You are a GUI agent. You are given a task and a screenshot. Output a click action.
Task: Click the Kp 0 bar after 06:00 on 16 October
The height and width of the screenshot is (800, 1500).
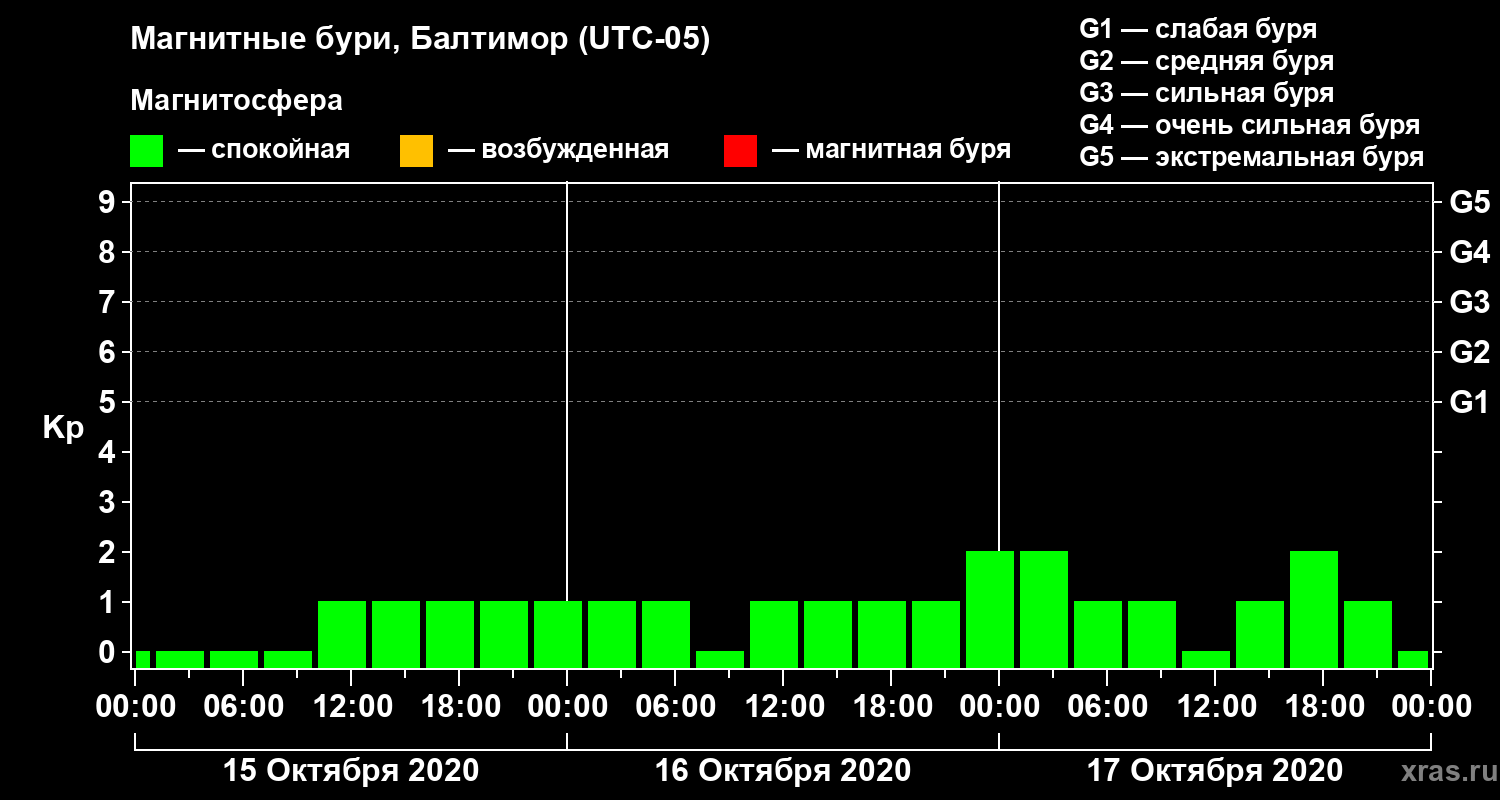[720, 659]
